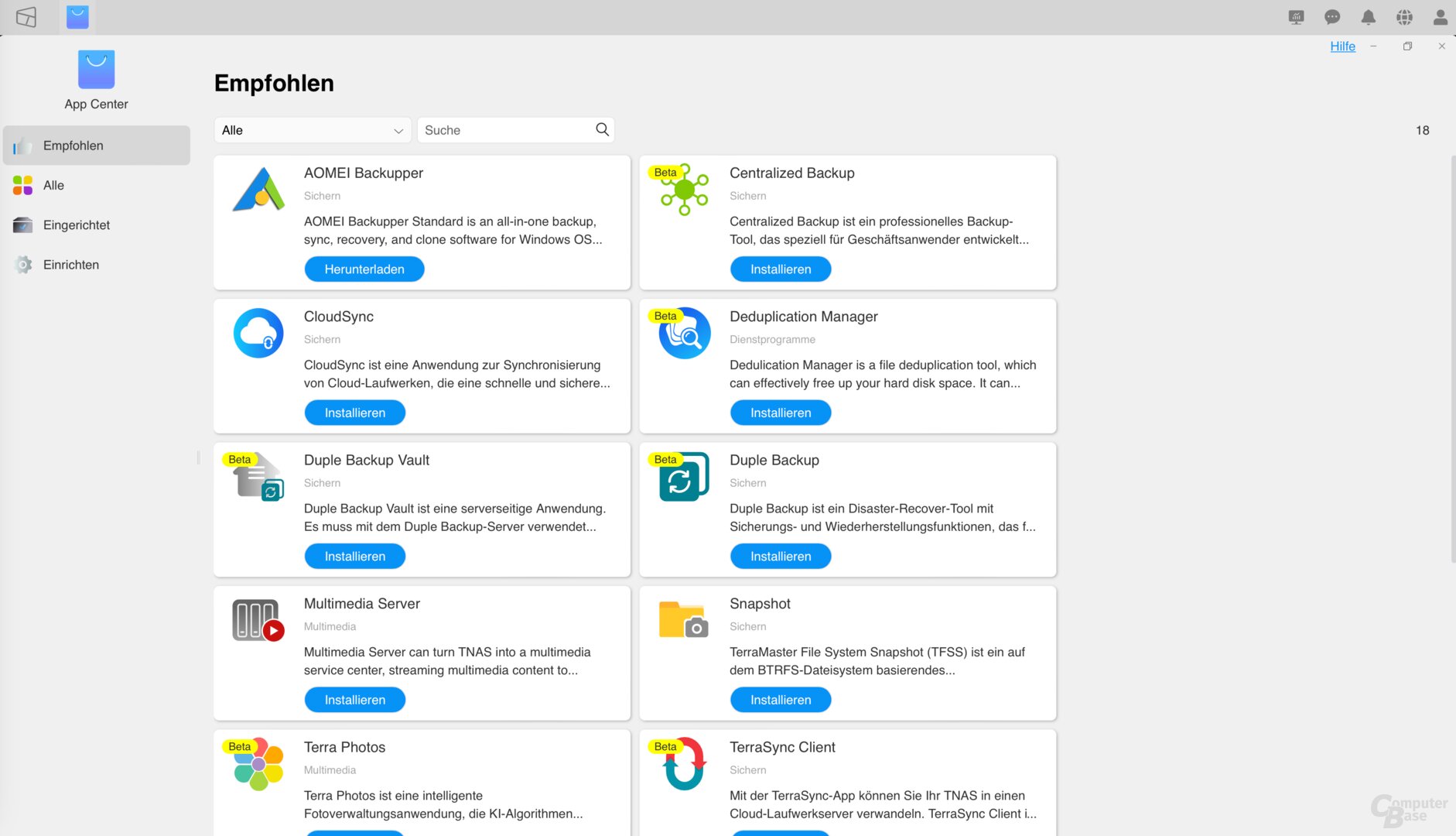
Task: Open the chat messages icon in top bar
Action: pyautogui.click(x=1332, y=17)
